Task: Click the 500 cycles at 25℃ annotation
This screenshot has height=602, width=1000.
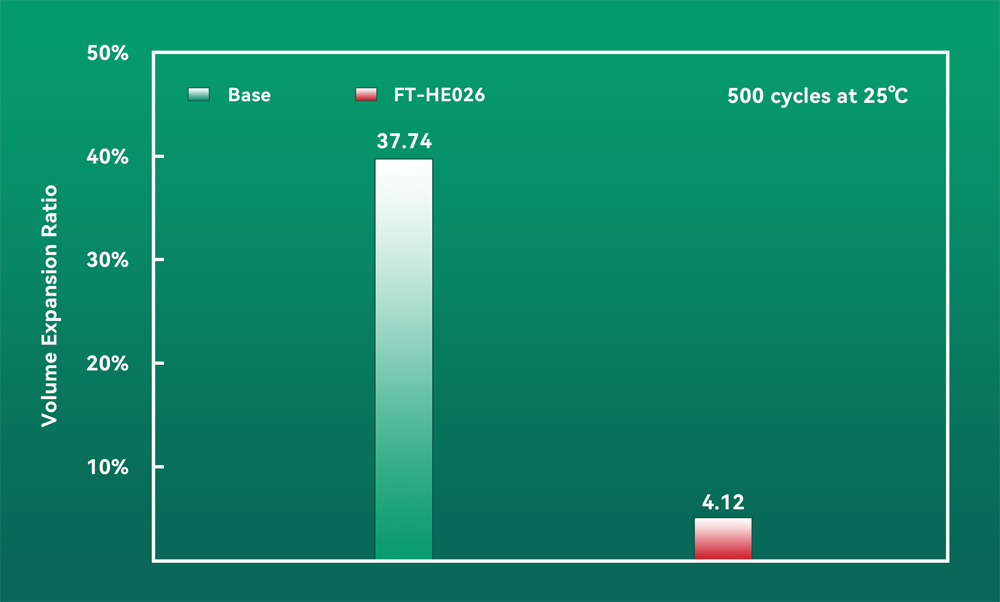Action: [817, 98]
